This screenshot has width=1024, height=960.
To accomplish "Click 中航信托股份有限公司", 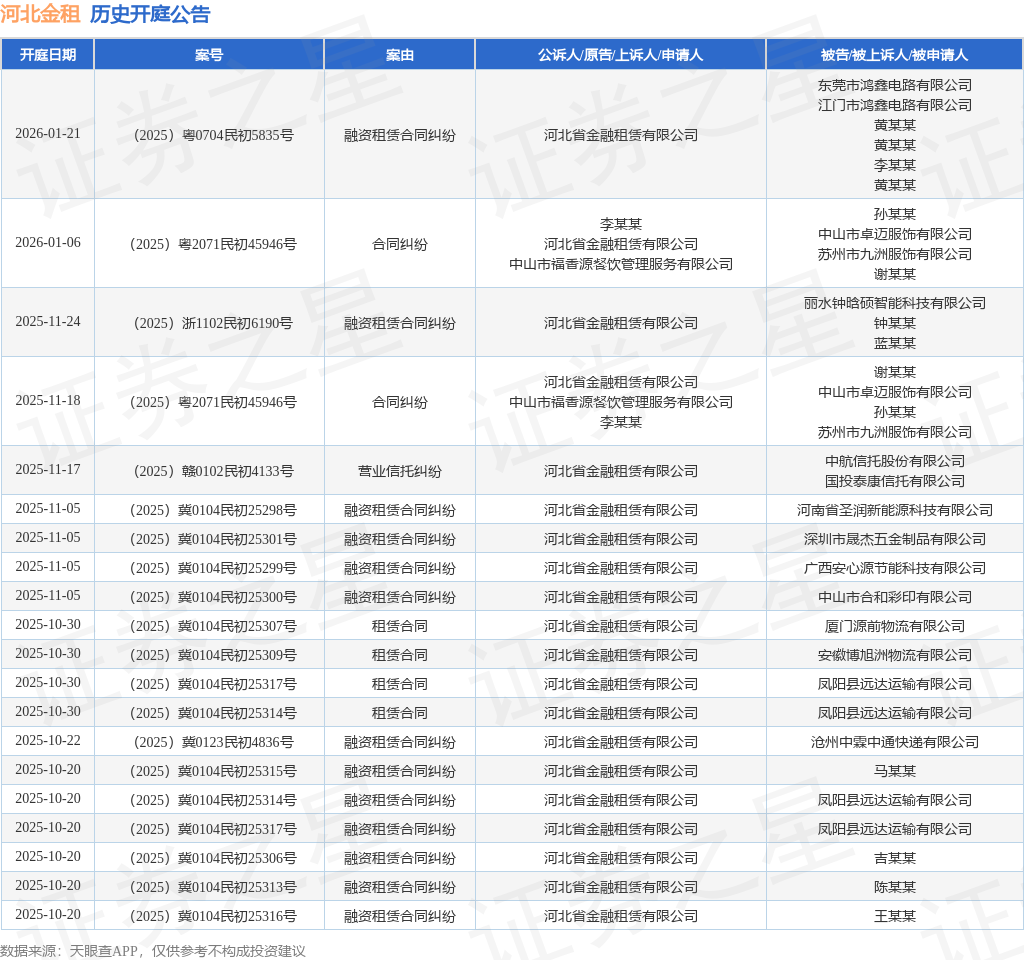I will pyautogui.click(x=895, y=461).
